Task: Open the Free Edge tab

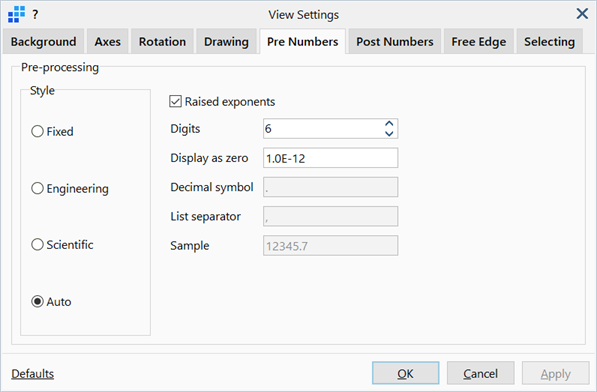Action: click(x=479, y=41)
